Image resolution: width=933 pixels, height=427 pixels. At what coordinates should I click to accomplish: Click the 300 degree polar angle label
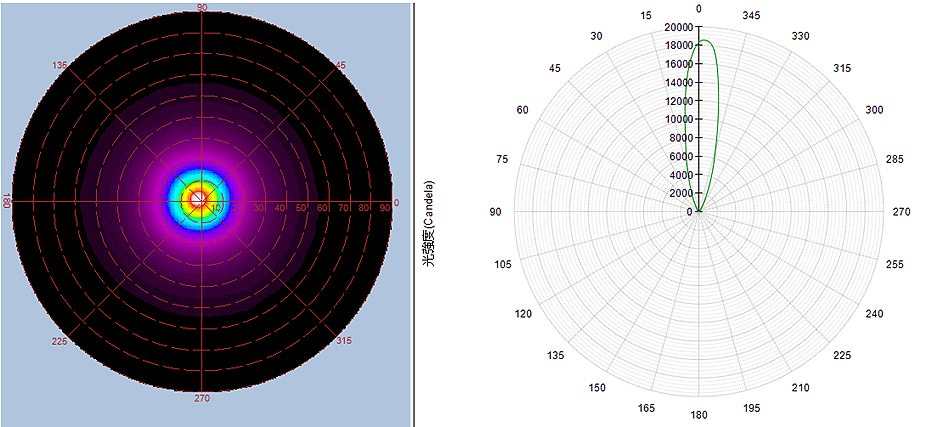click(x=875, y=109)
